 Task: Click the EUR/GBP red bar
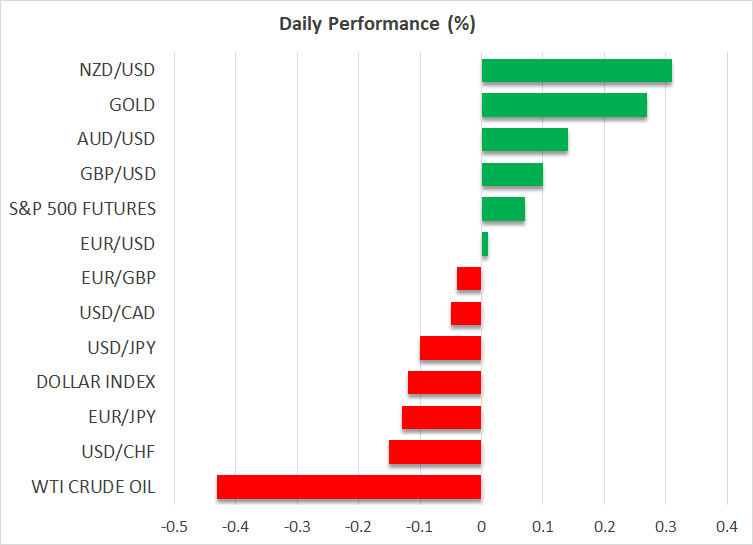click(469, 278)
